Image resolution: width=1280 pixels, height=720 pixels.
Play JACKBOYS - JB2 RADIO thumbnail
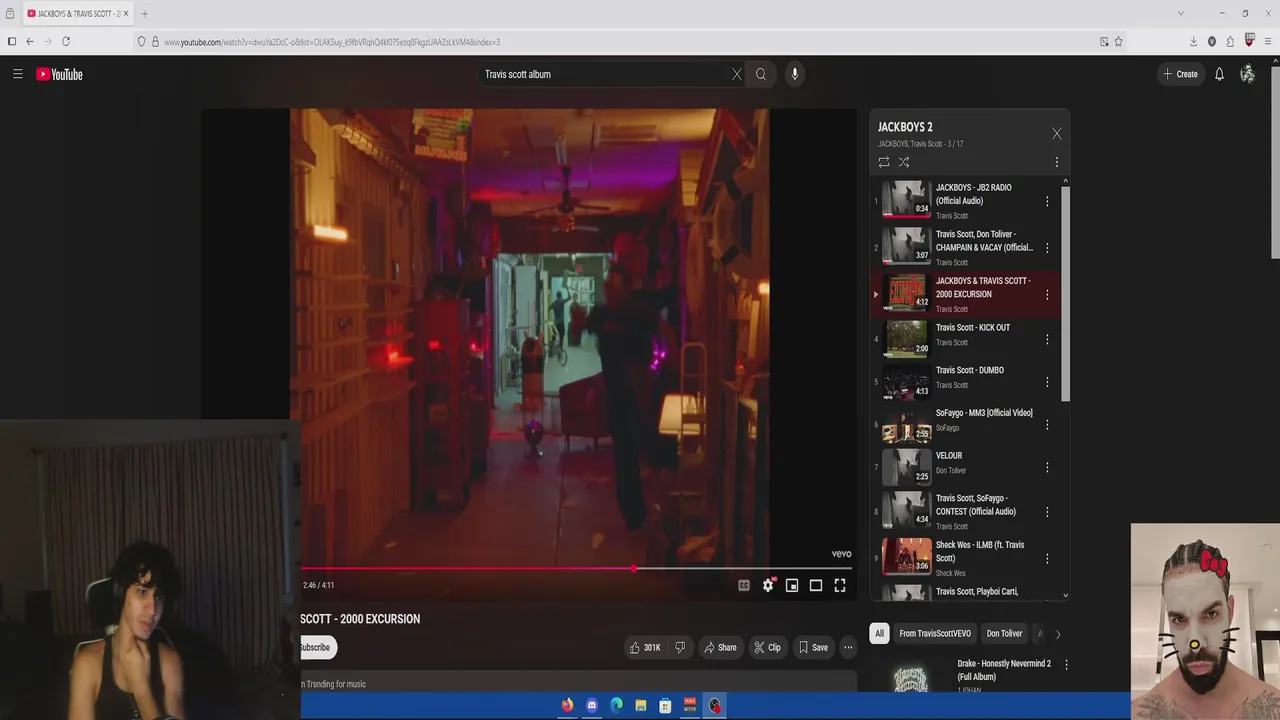tap(906, 199)
